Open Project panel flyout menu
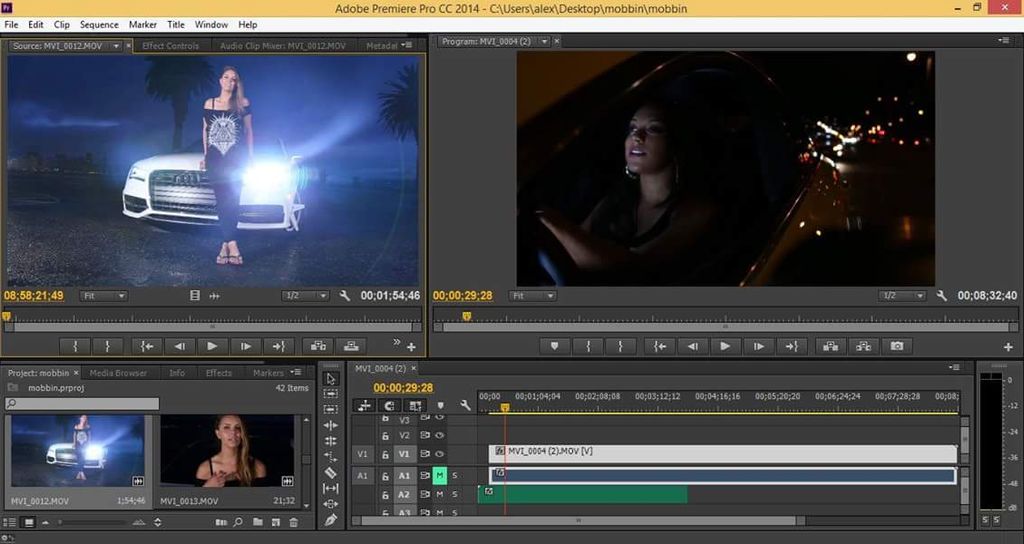This screenshot has width=1024, height=544. point(296,372)
